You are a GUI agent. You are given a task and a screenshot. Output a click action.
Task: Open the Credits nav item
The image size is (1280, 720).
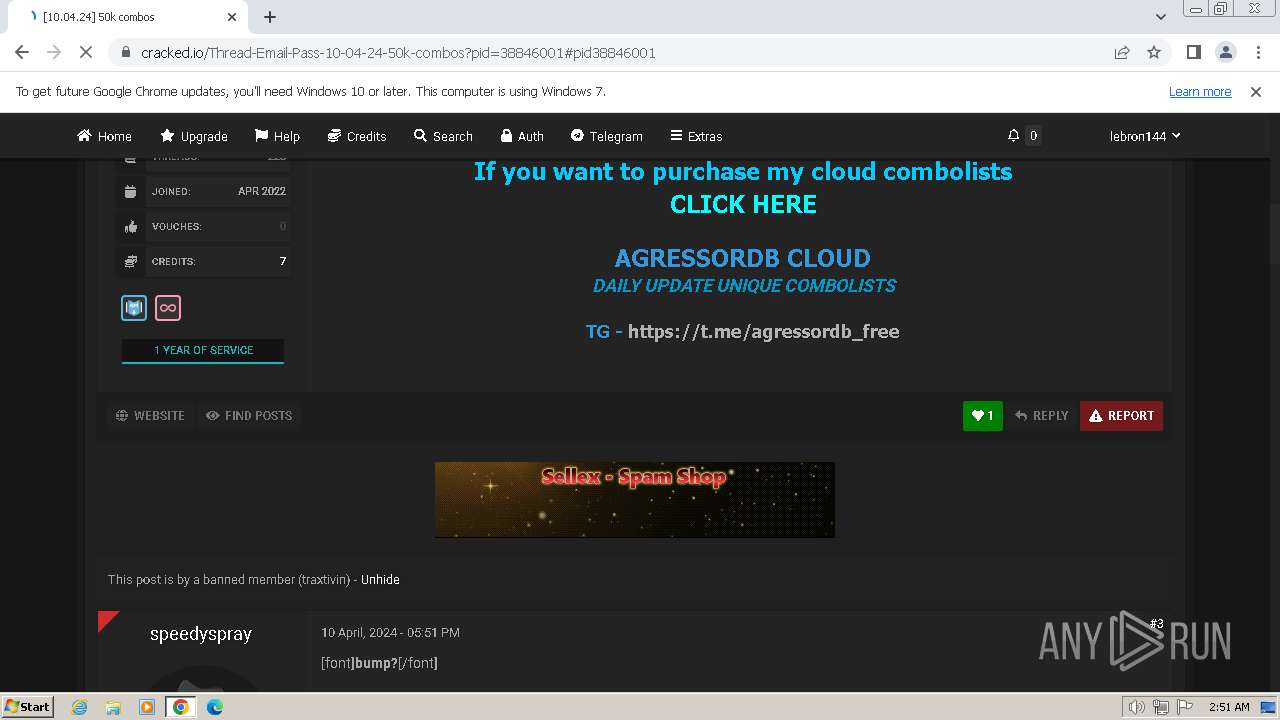357,136
